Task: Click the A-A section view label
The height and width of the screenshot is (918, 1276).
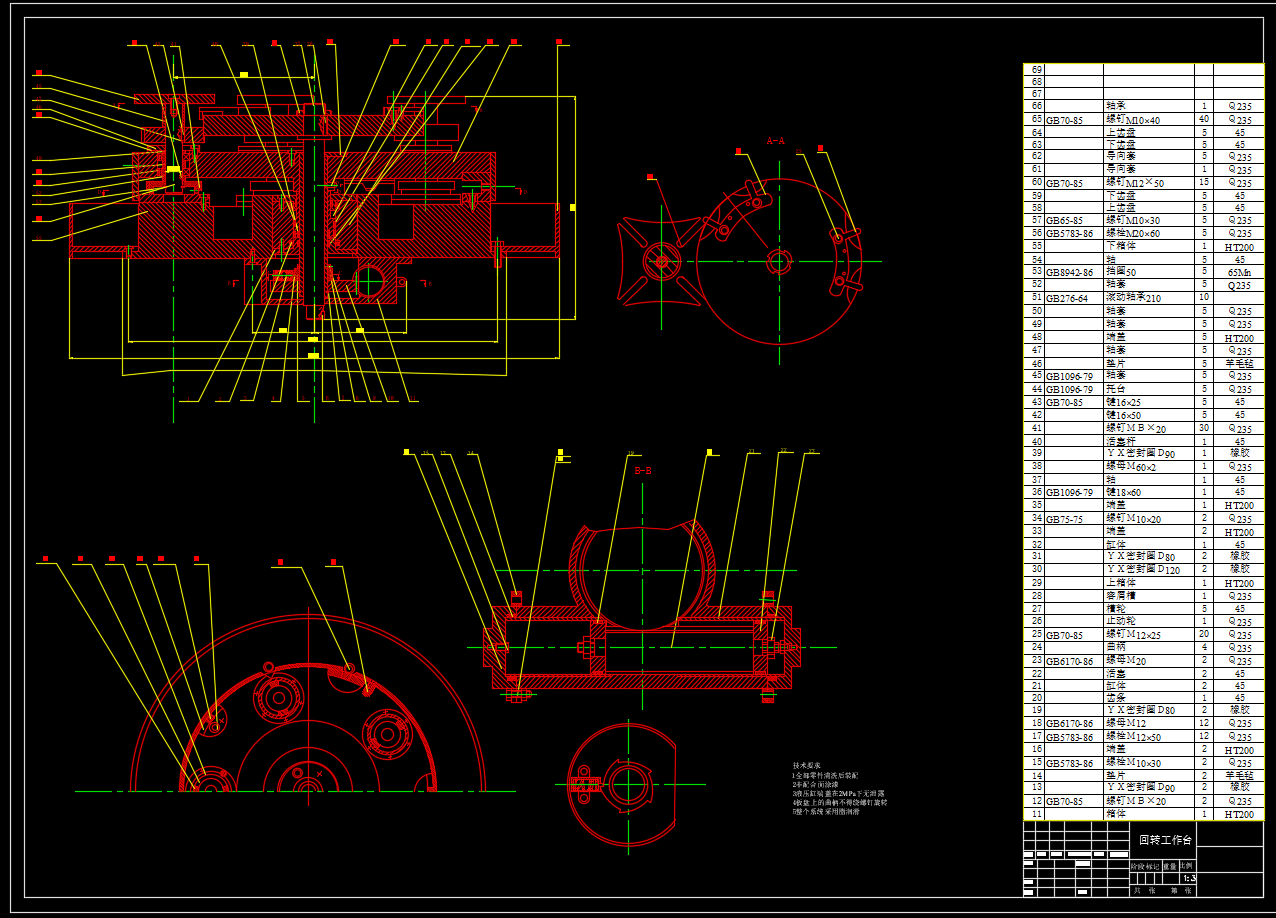Action: click(775, 141)
